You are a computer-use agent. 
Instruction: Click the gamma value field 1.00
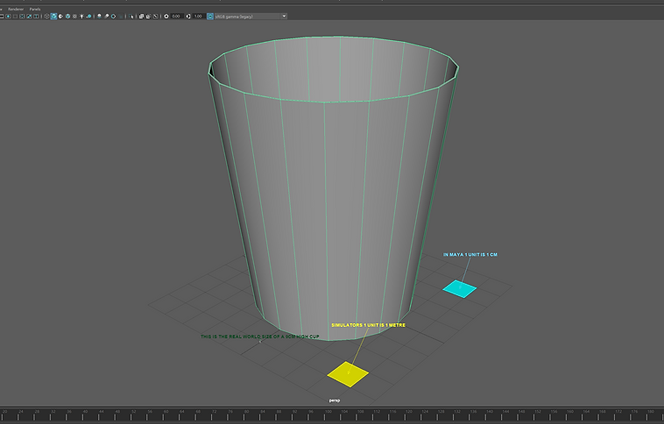[x=198, y=16]
